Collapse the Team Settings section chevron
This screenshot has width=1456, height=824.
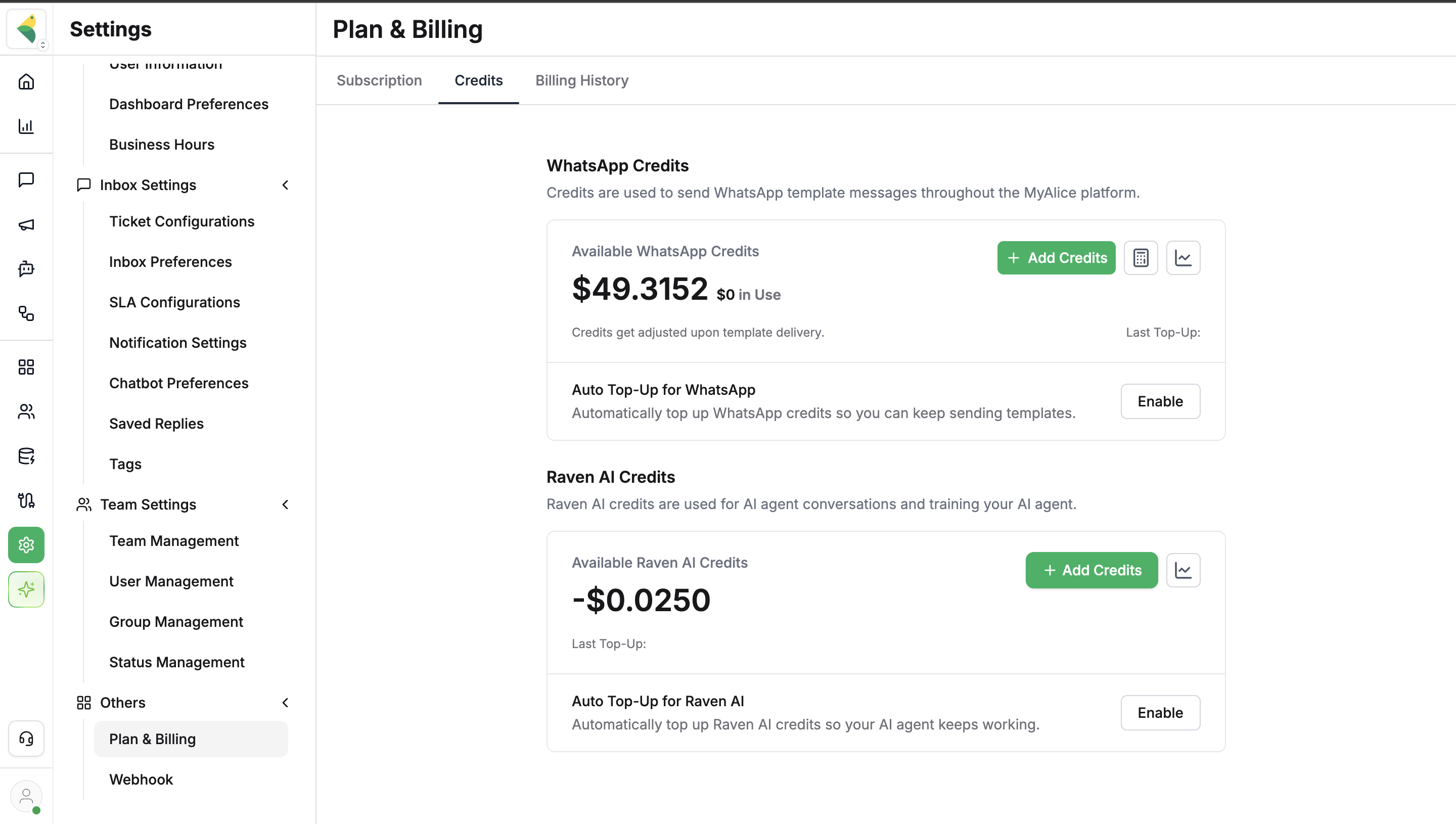pos(285,504)
